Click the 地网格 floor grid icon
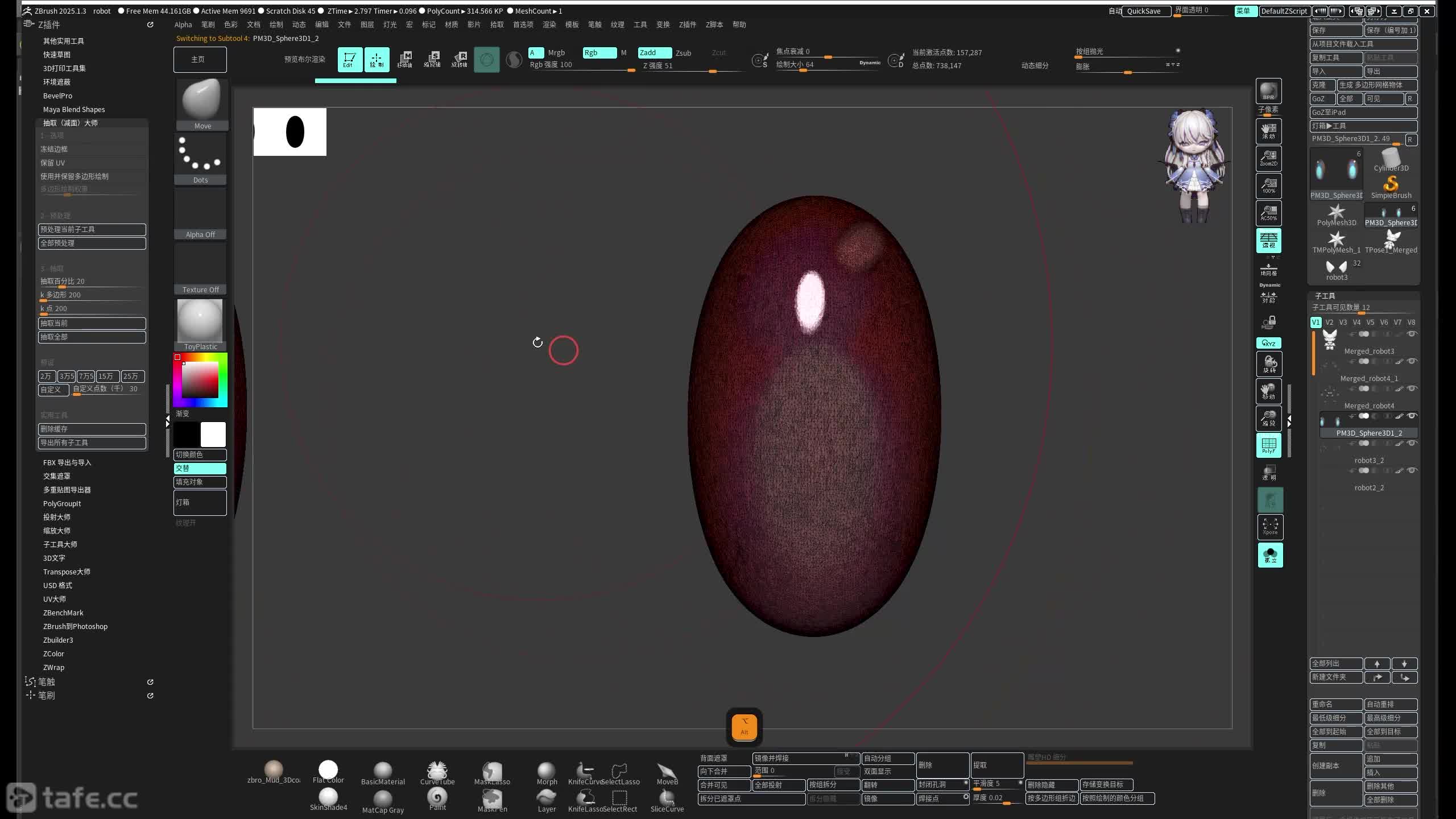Viewport: 1456px width, 819px height. pyautogui.click(x=1268, y=270)
